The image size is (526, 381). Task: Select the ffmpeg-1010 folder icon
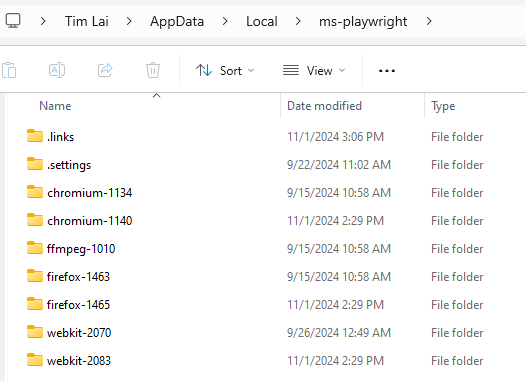pyautogui.click(x=35, y=248)
